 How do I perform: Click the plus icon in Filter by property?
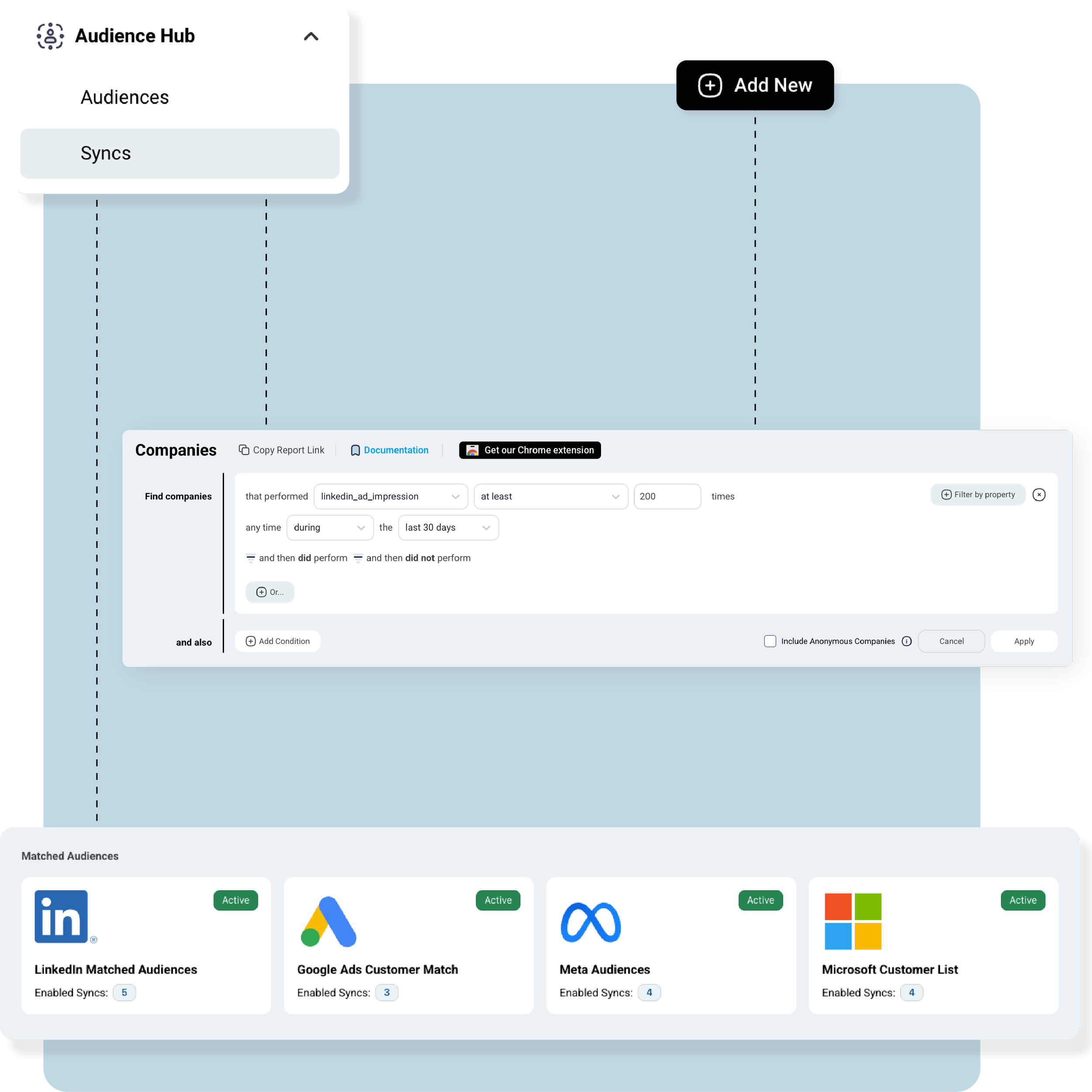(x=946, y=494)
